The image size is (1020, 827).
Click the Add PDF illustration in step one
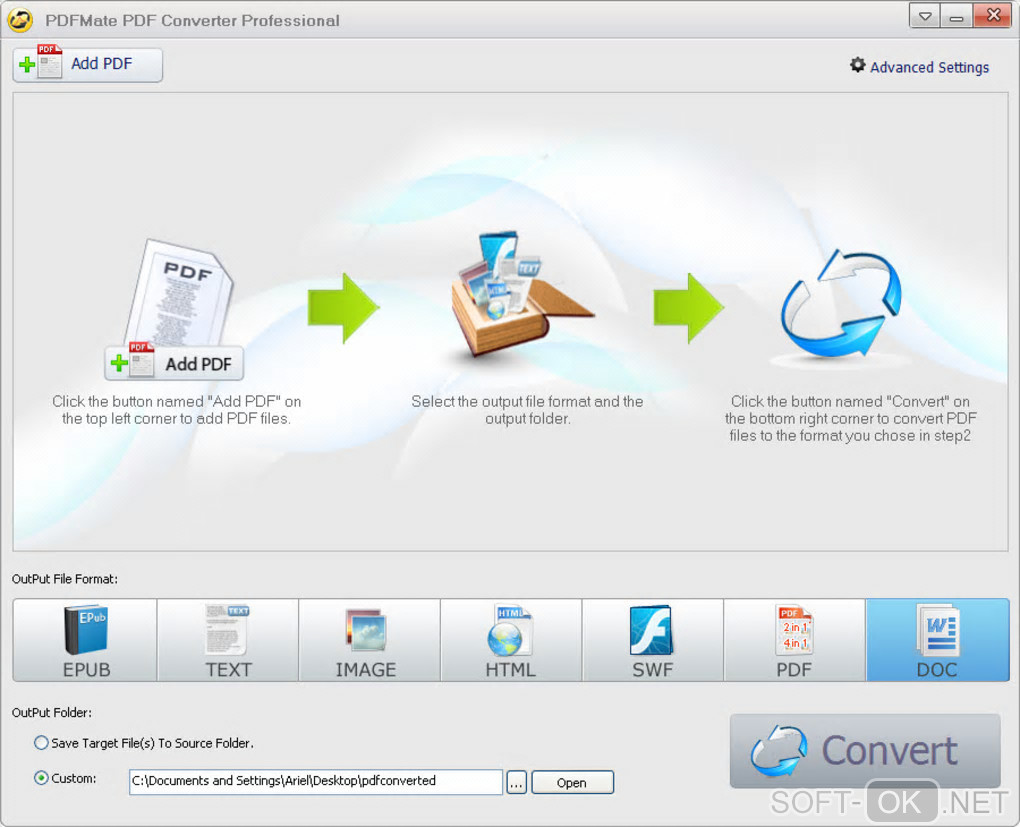pos(174,310)
